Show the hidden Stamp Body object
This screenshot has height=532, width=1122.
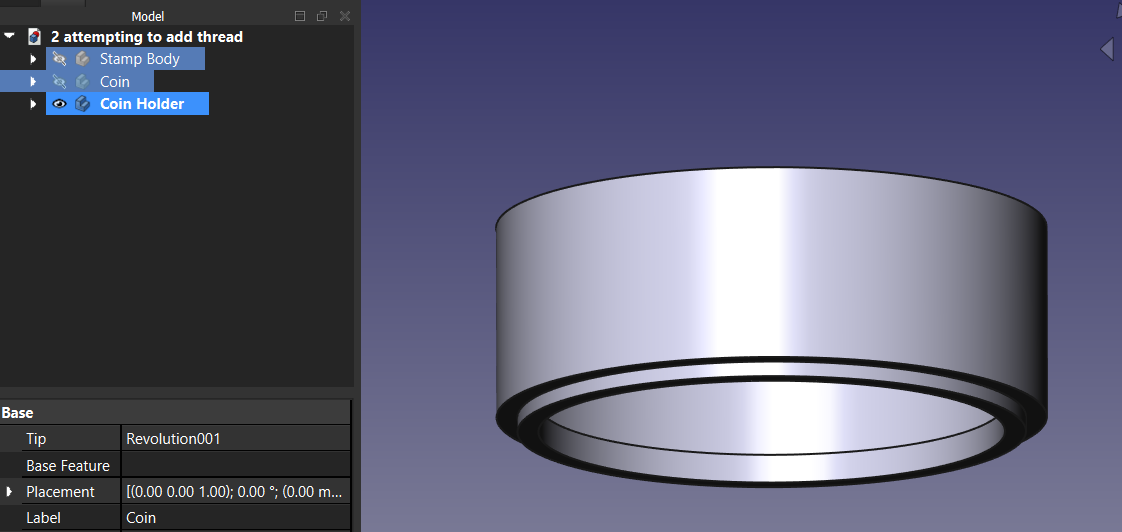[59, 59]
